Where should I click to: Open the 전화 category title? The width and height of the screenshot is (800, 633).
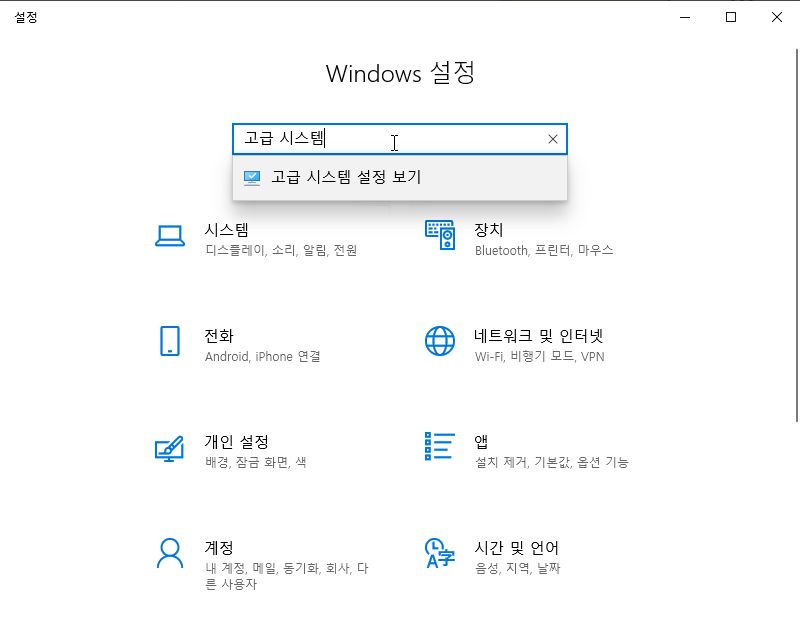pos(219,336)
